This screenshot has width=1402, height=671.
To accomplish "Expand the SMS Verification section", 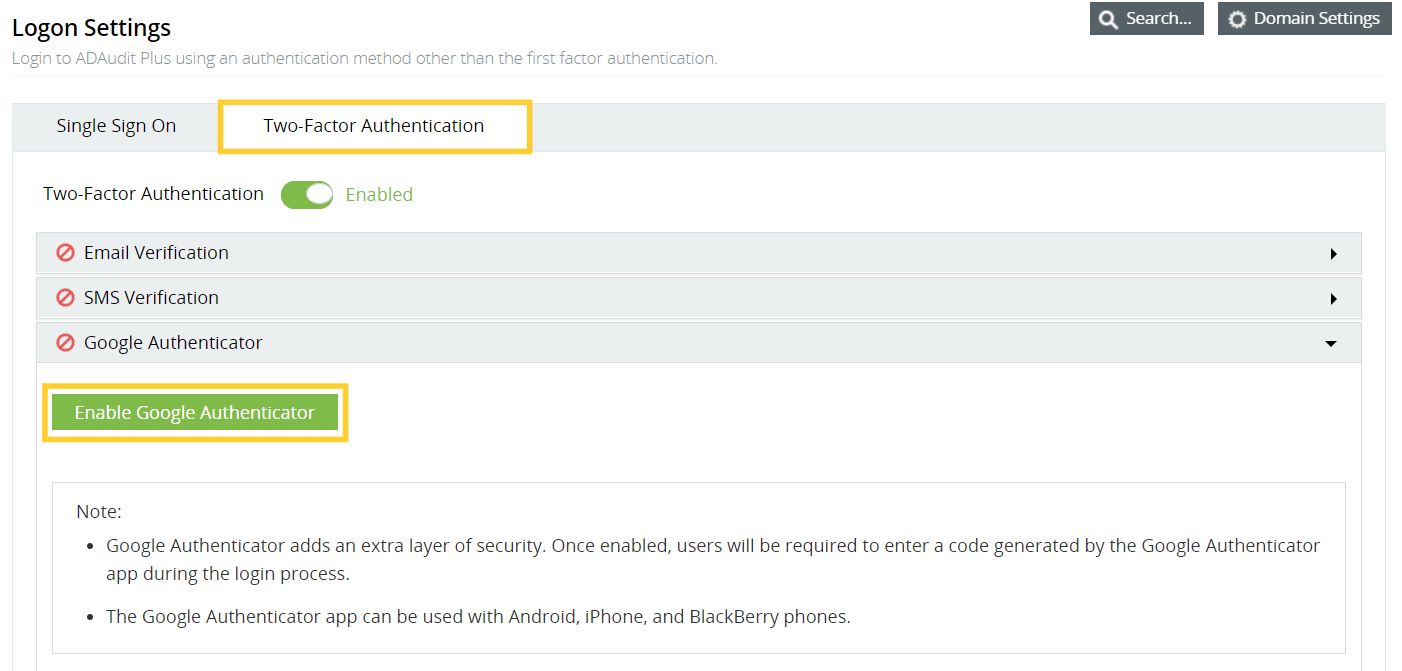I will (x=1333, y=297).
